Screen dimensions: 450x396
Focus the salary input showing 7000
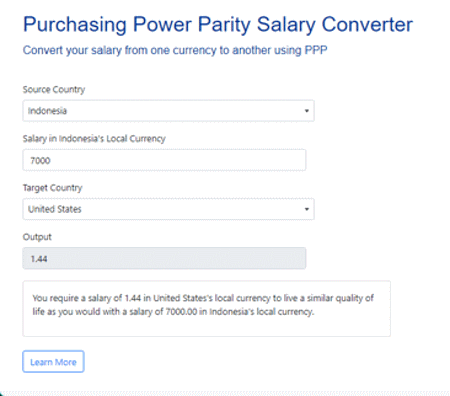(x=164, y=160)
